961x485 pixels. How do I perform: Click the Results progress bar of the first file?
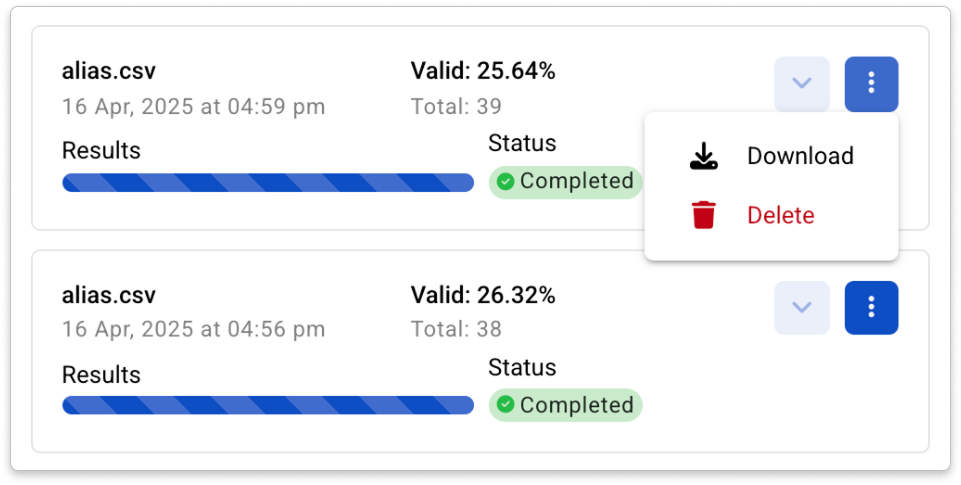point(268,182)
